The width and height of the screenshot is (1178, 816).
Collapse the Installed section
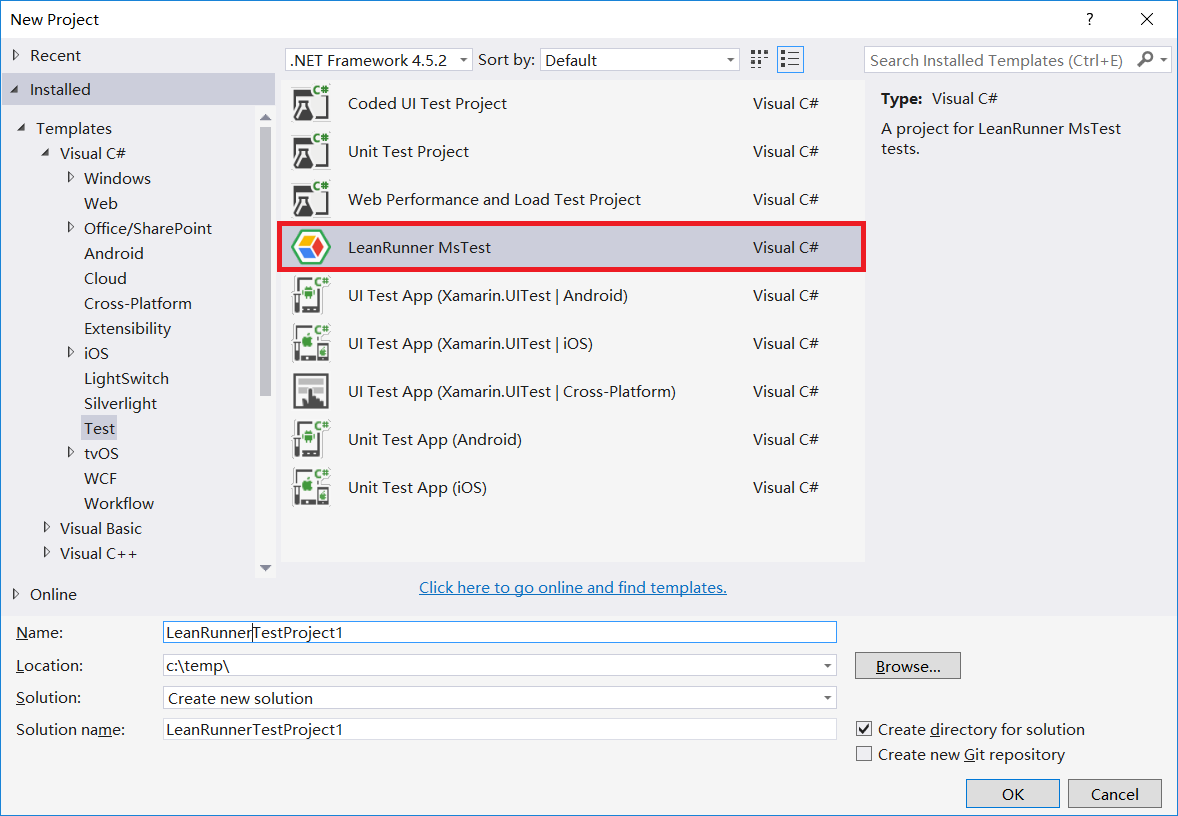coord(15,89)
